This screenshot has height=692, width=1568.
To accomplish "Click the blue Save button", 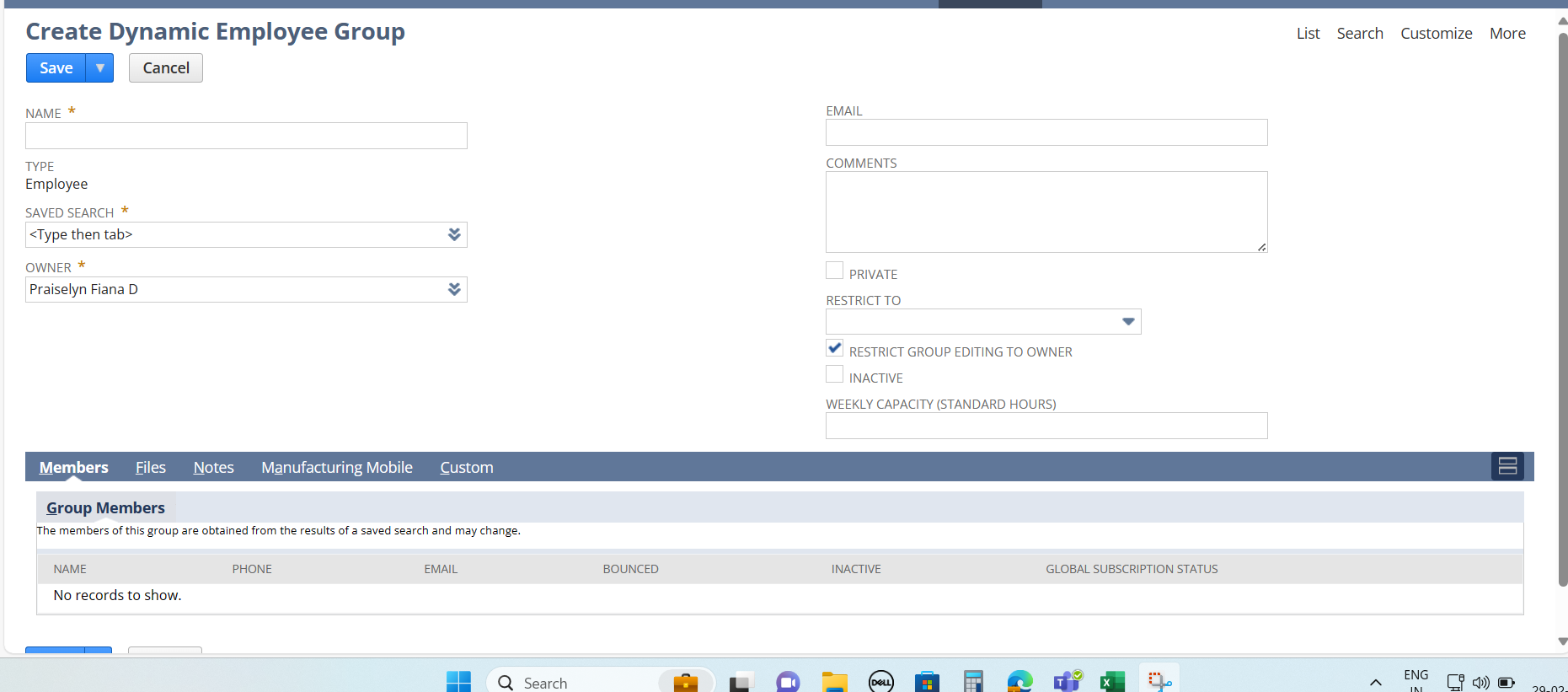I will click(56, 68).
